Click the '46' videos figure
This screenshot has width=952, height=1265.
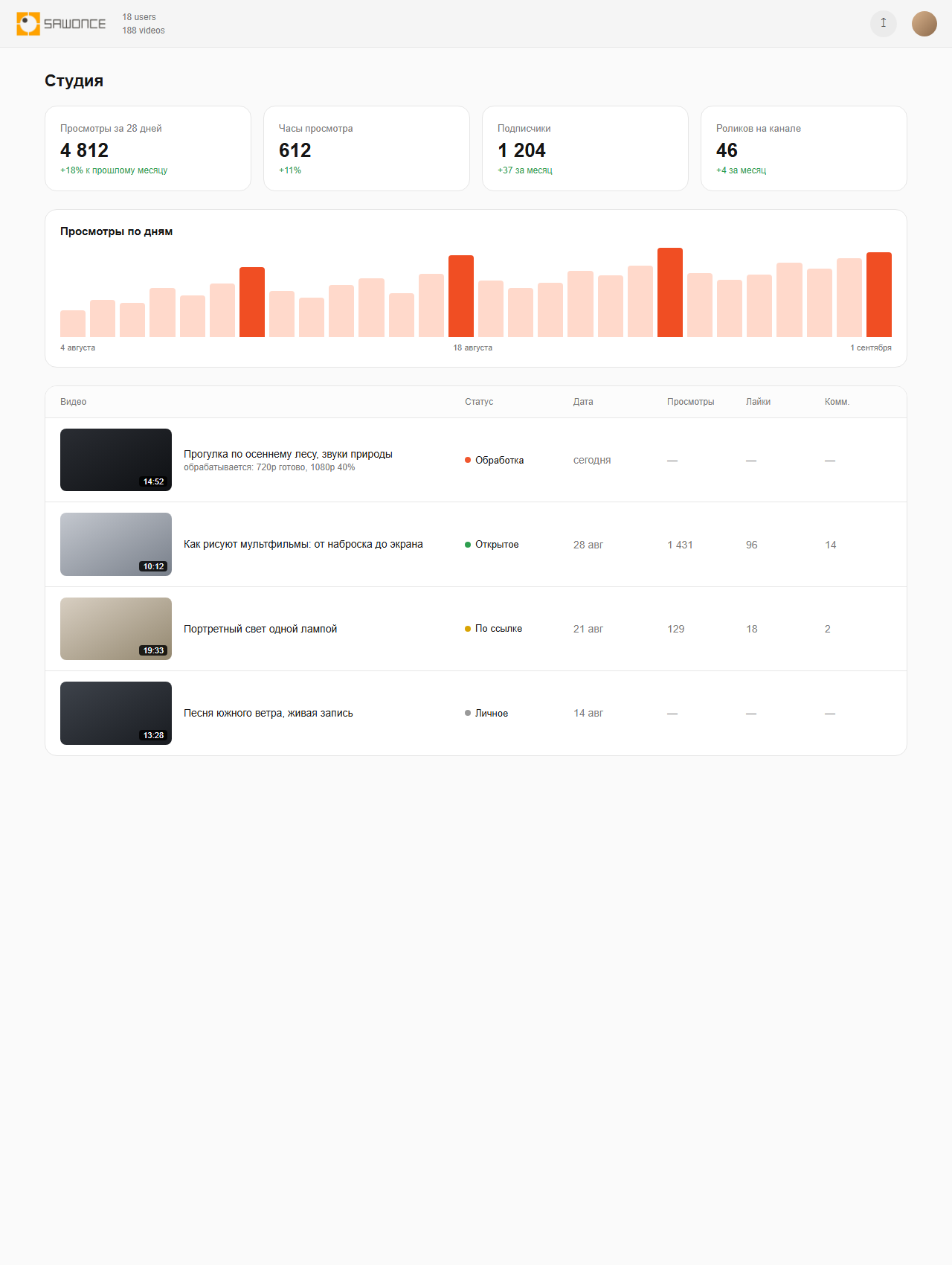click(x=727, y=150)
